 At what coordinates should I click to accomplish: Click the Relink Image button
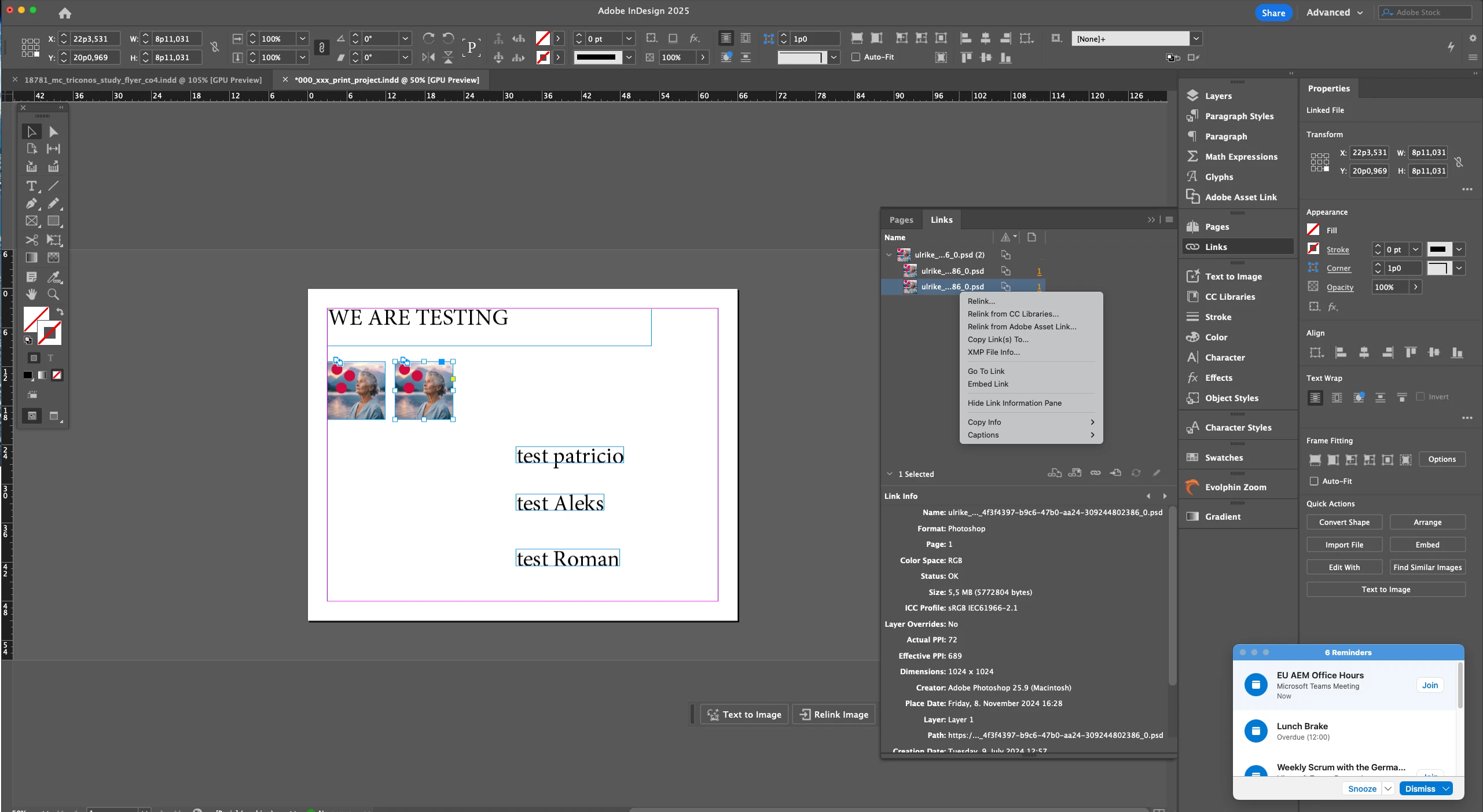point(834,714)
